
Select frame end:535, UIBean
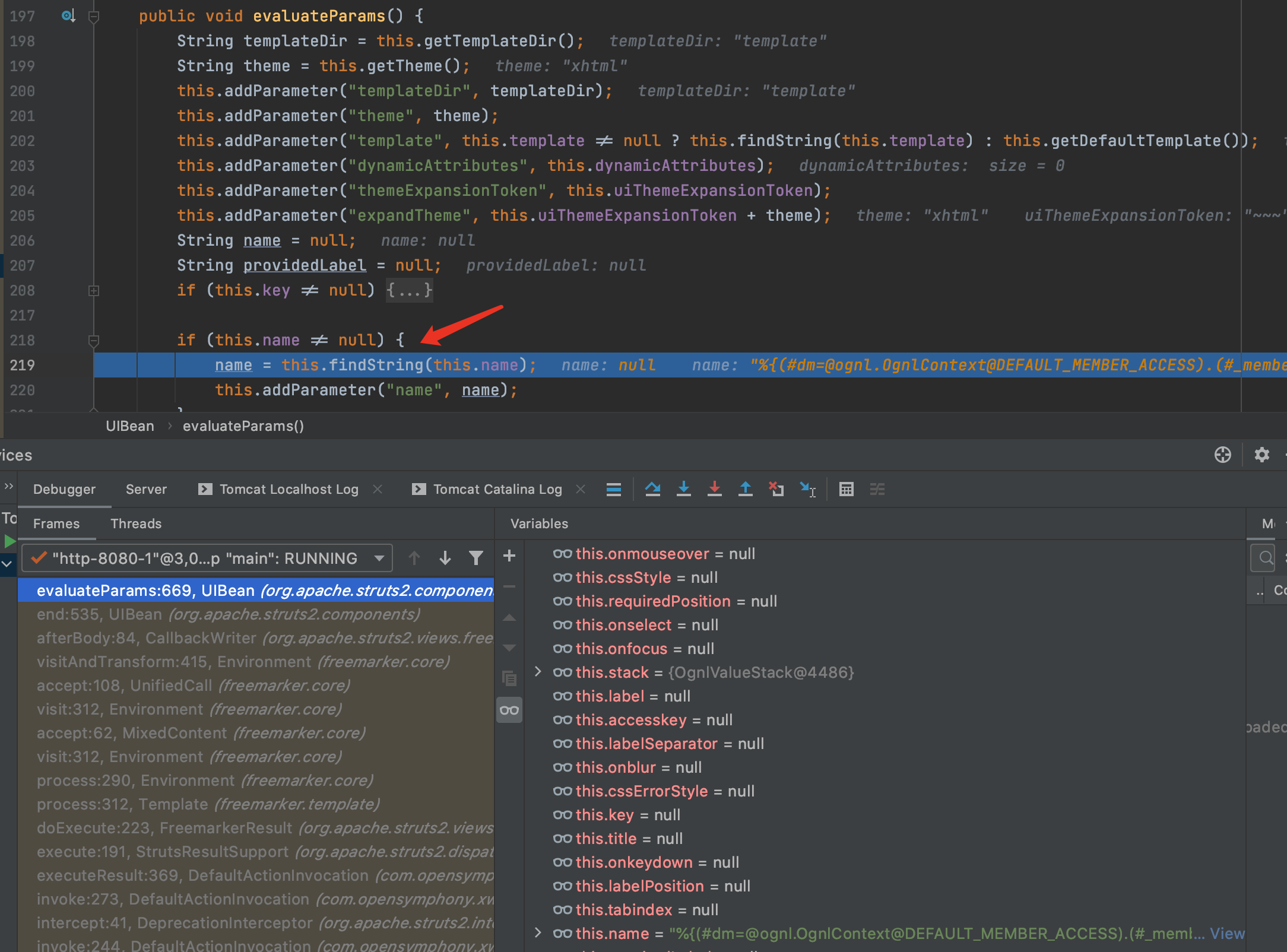coord(256,614)
